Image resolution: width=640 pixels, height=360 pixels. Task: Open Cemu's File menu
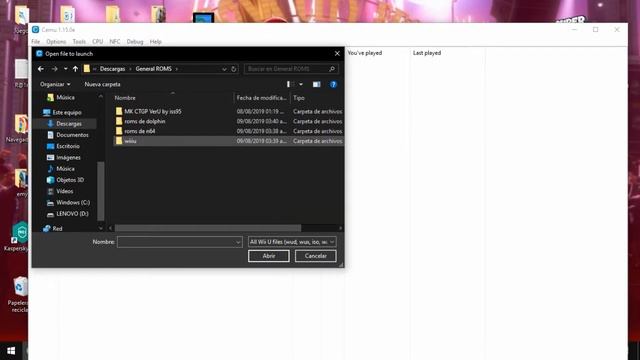click(x=36, y=42)
